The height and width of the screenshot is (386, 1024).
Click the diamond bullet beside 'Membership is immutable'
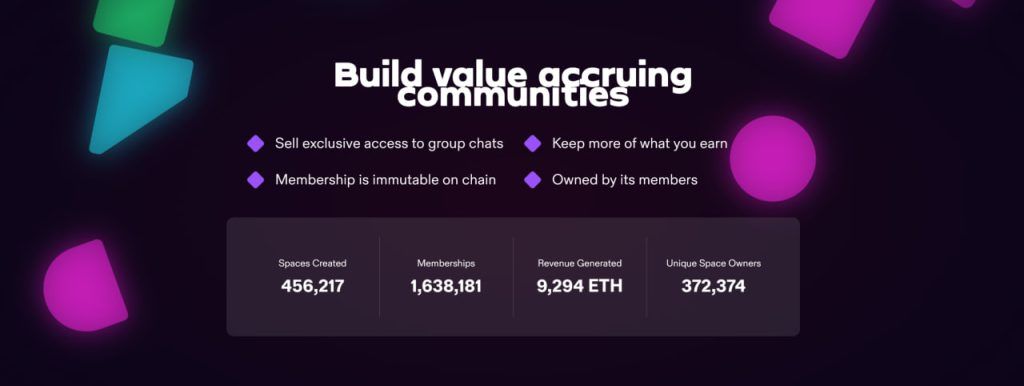(x=255, y=180)
